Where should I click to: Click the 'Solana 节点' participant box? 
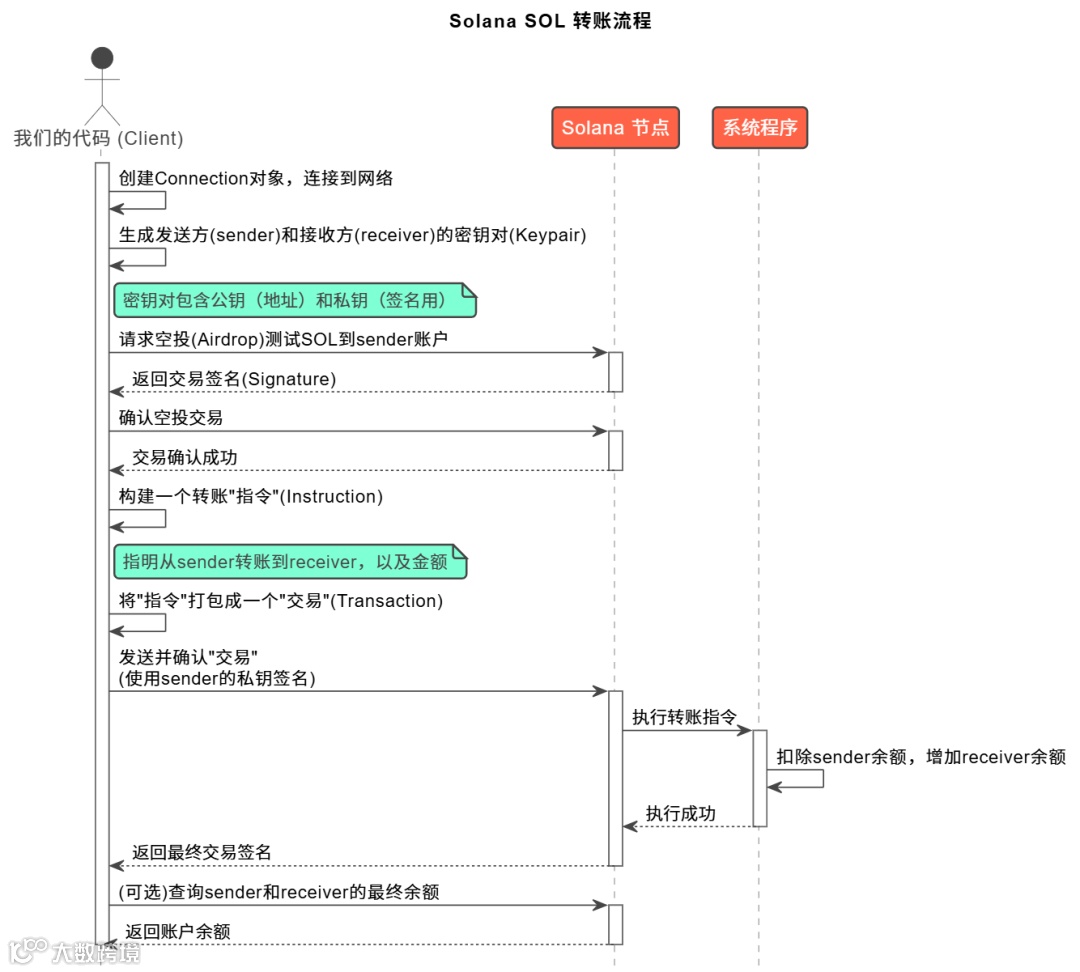(x=615, y=127)
